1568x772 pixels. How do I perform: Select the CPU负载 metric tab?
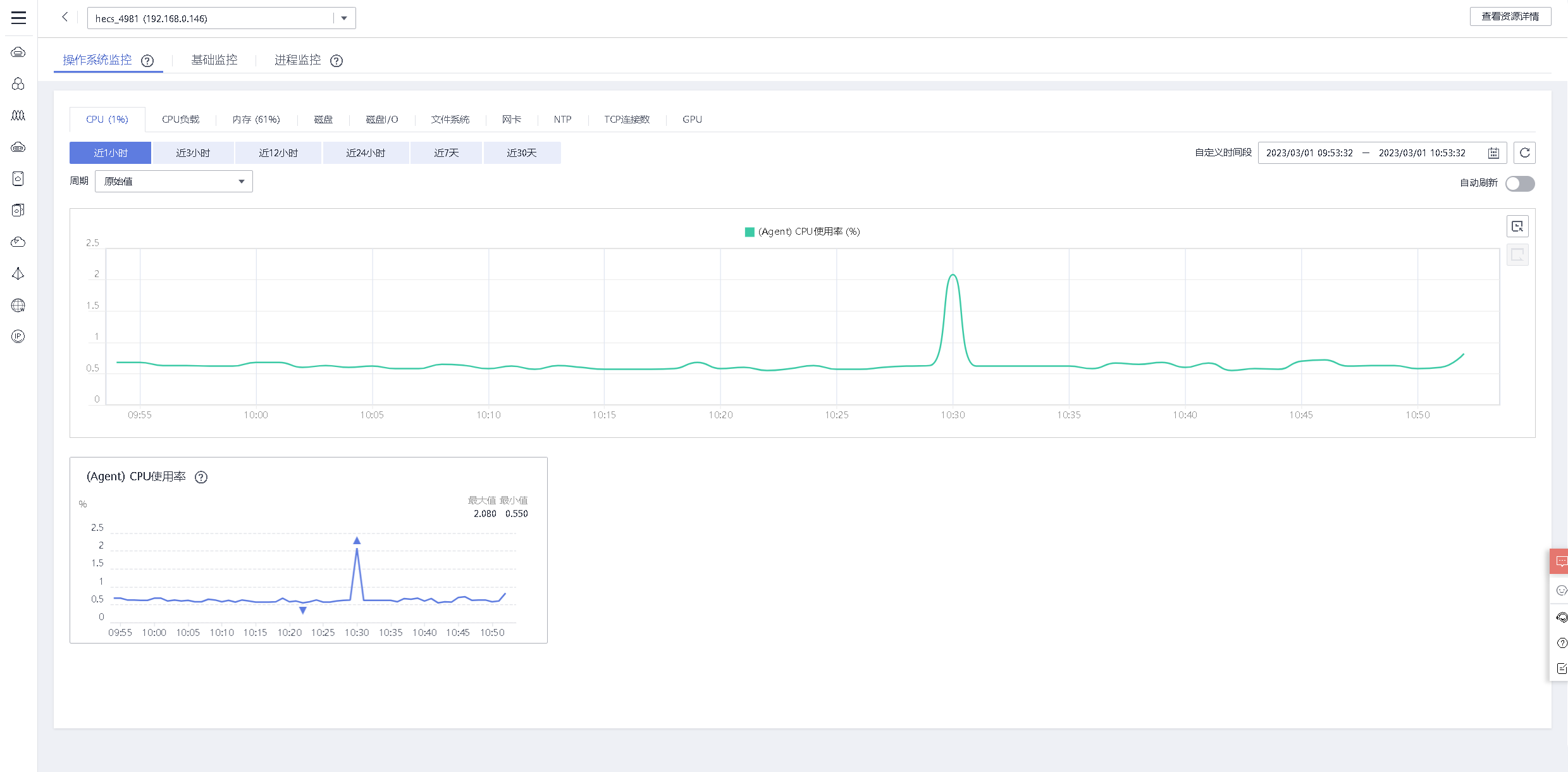[x=180, y=120]
